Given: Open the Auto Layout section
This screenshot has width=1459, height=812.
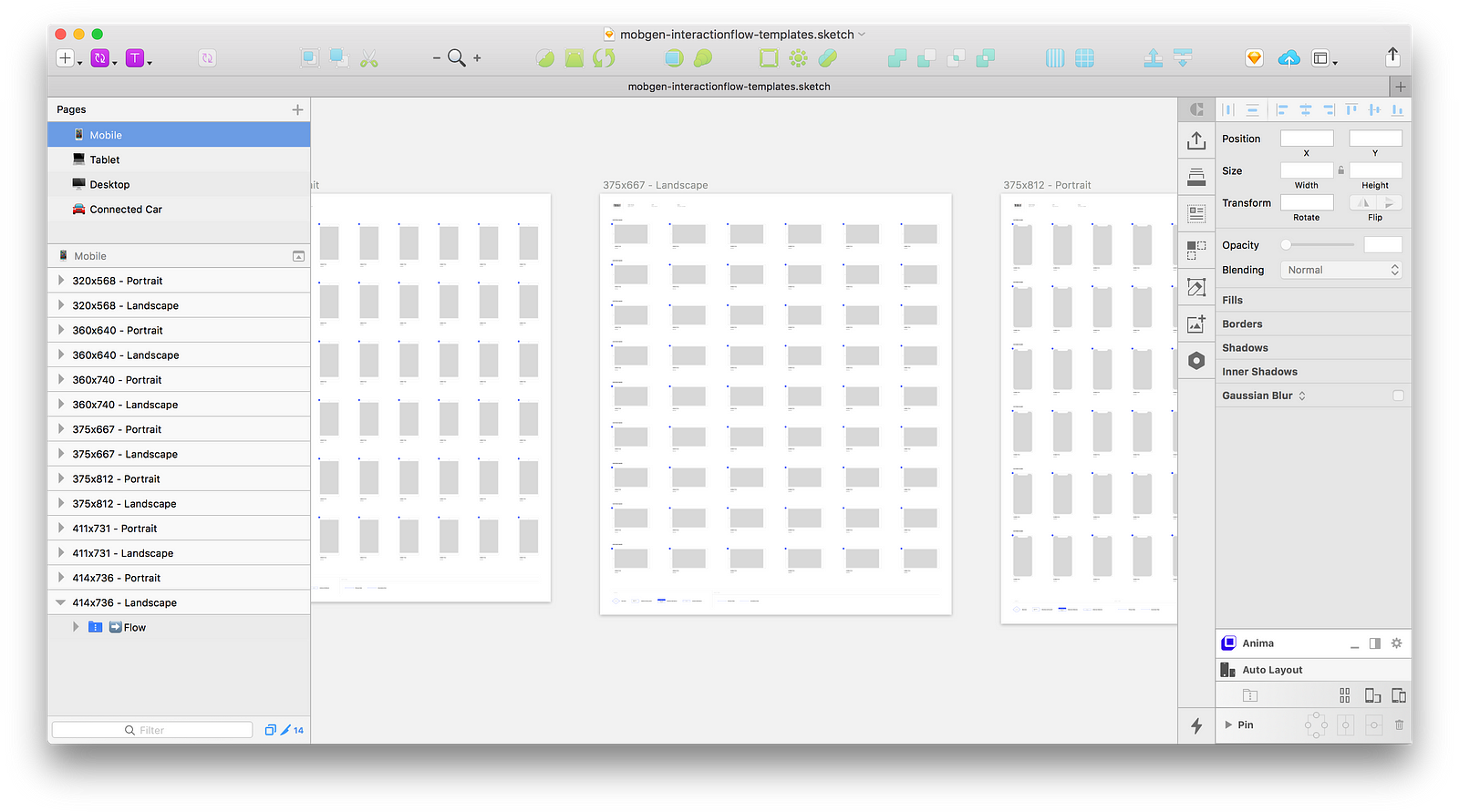Looking at the screenshot, I should point(1313,670).
